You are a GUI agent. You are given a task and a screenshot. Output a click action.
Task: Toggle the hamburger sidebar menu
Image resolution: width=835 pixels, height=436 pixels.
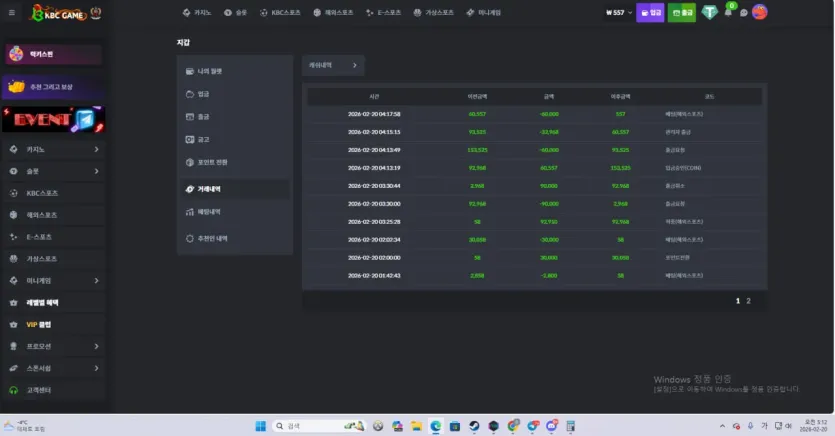tap(12, 12)
